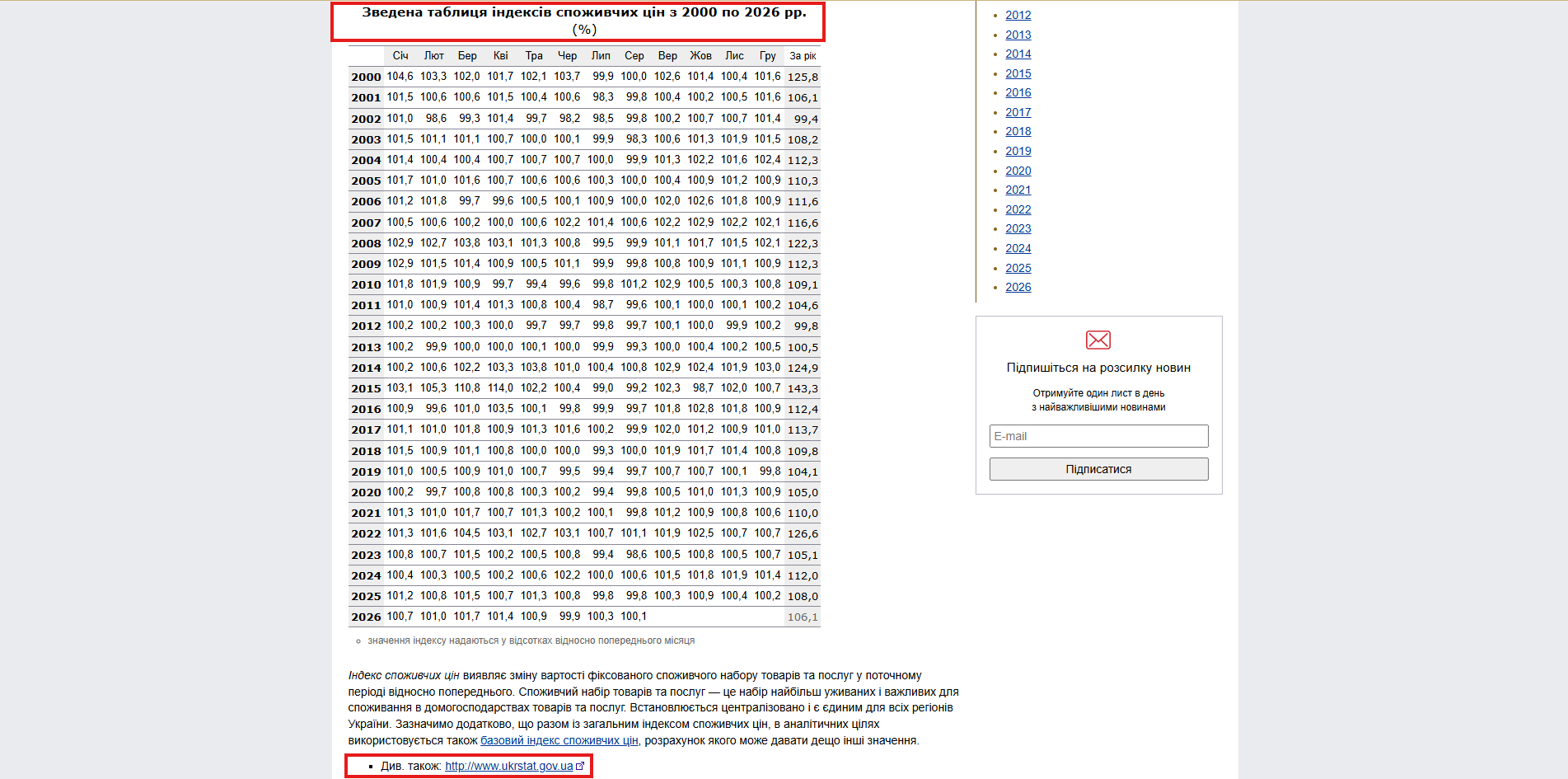Select the 2015 row label
The image size is (1568, 779).
366,388
